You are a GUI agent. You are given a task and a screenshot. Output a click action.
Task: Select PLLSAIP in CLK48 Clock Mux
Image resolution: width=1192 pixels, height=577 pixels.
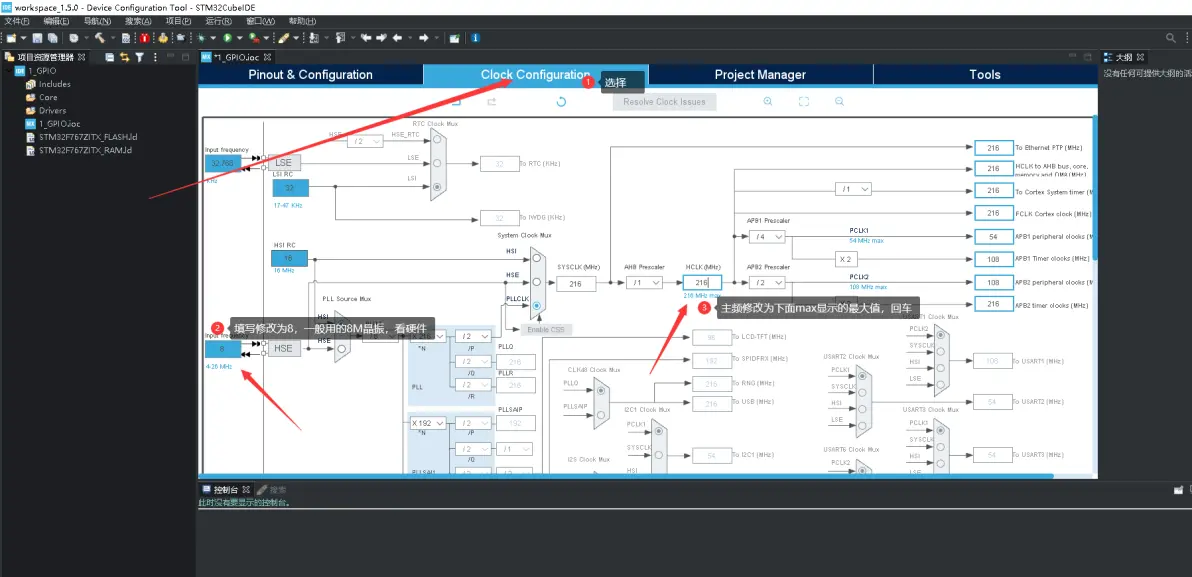coord(601,415)
